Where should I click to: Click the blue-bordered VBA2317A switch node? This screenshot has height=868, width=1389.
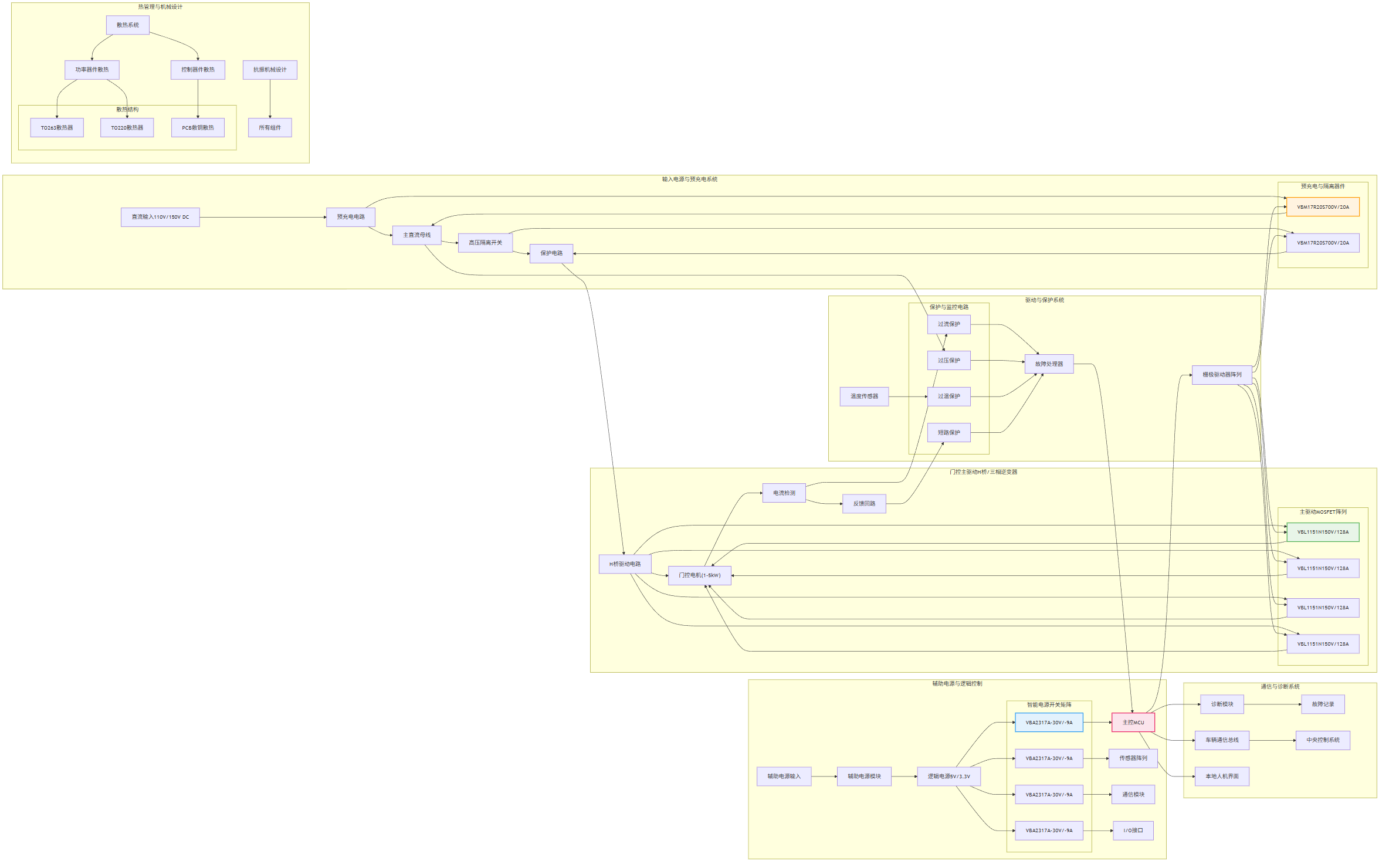click(1049, 723)
